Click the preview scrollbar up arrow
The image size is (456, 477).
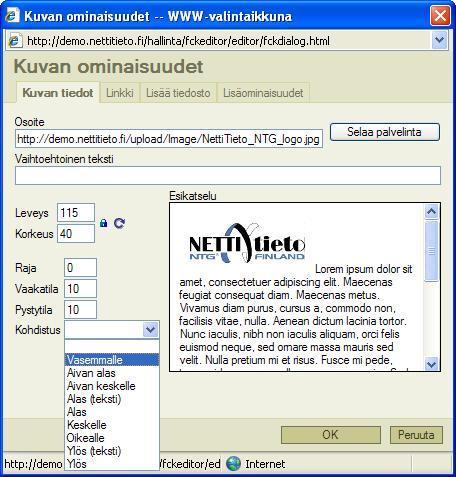(x=432, y=211)
